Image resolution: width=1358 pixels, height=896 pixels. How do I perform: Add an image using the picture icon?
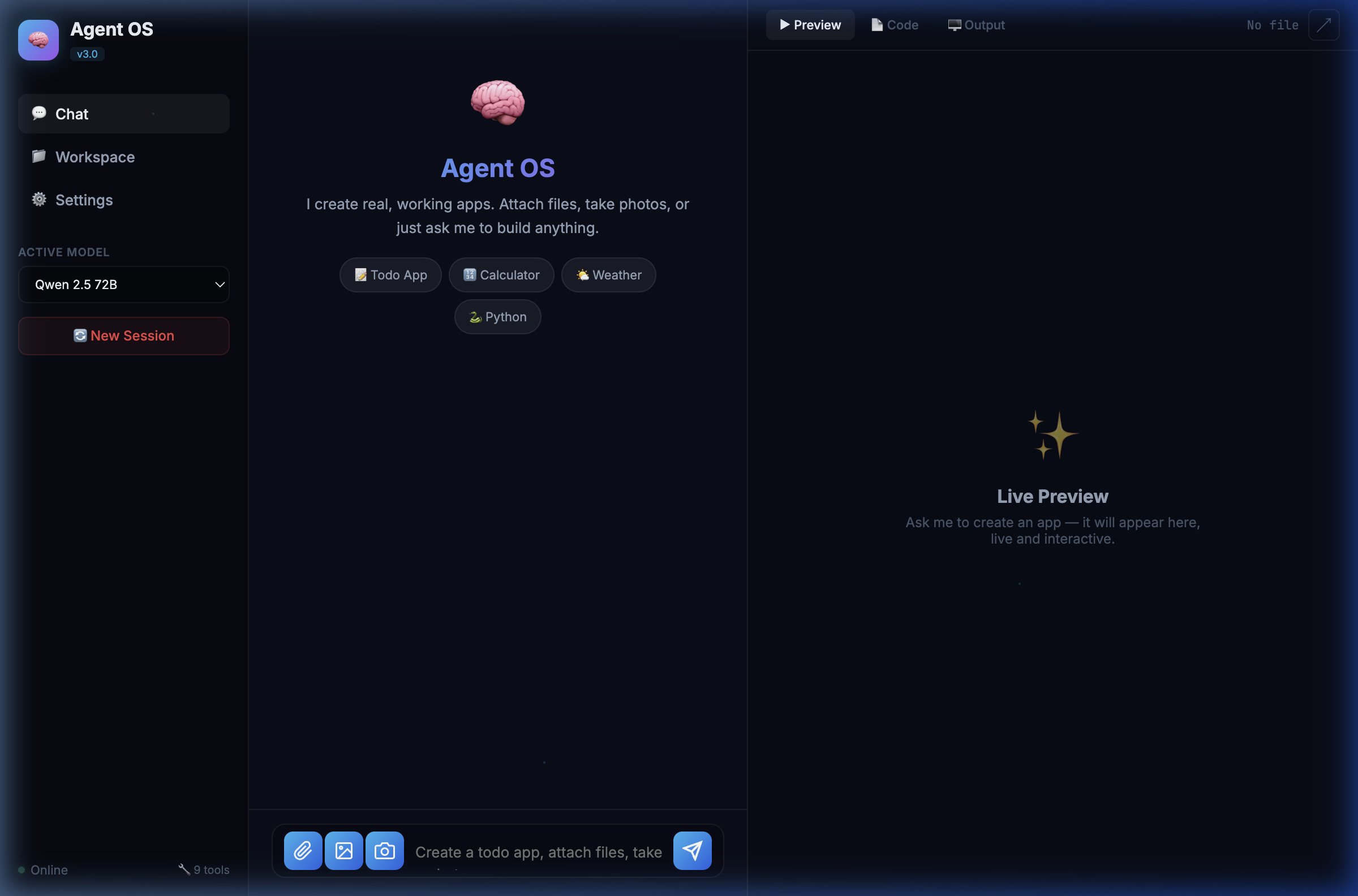tap(343, 850)
